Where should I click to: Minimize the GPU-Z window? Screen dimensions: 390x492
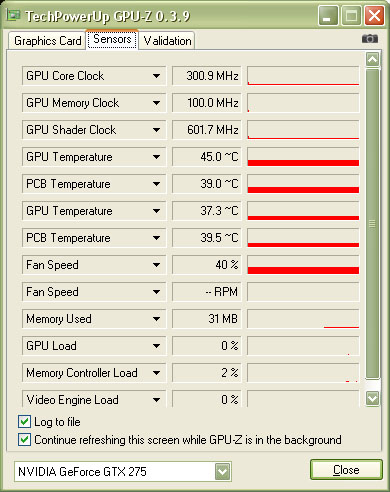tap(328, 15)
